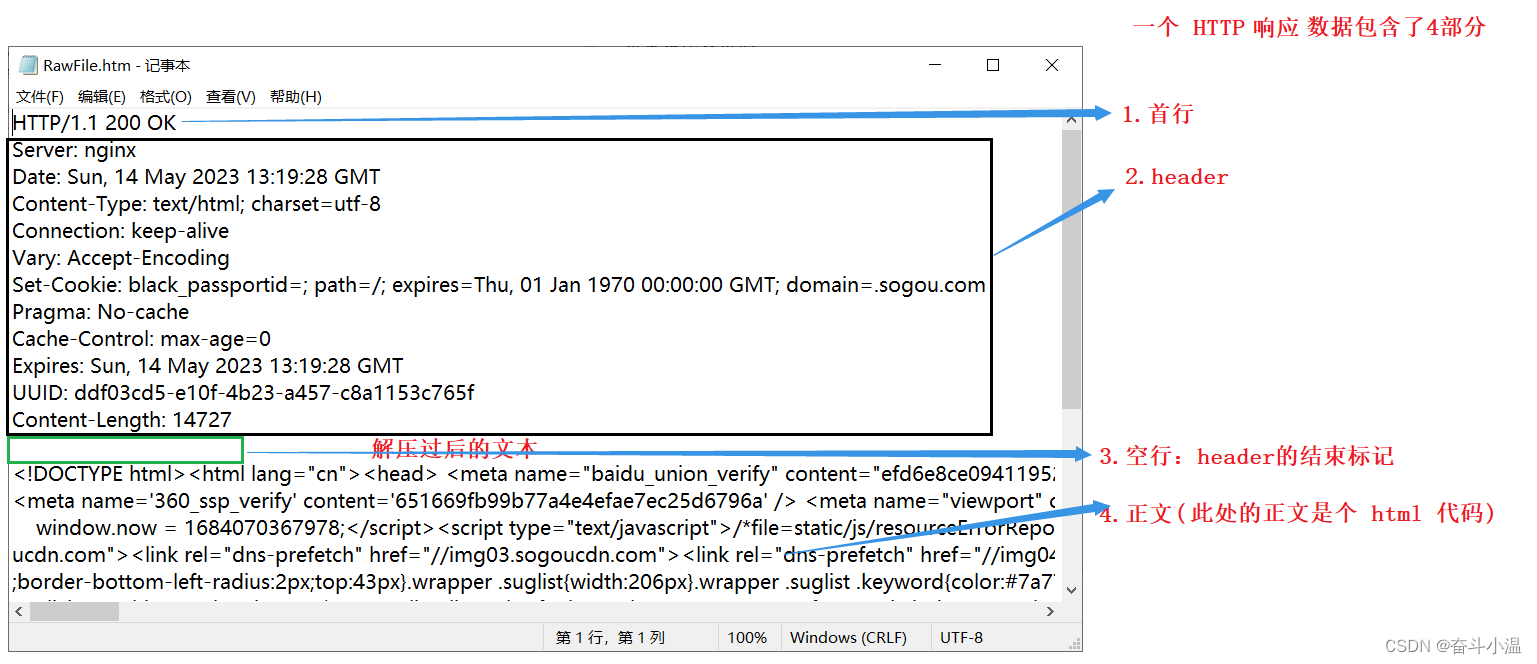Click the vertical scrollbar down arrow
This screenshot has height=664, width=1537.
[1071, 590]
